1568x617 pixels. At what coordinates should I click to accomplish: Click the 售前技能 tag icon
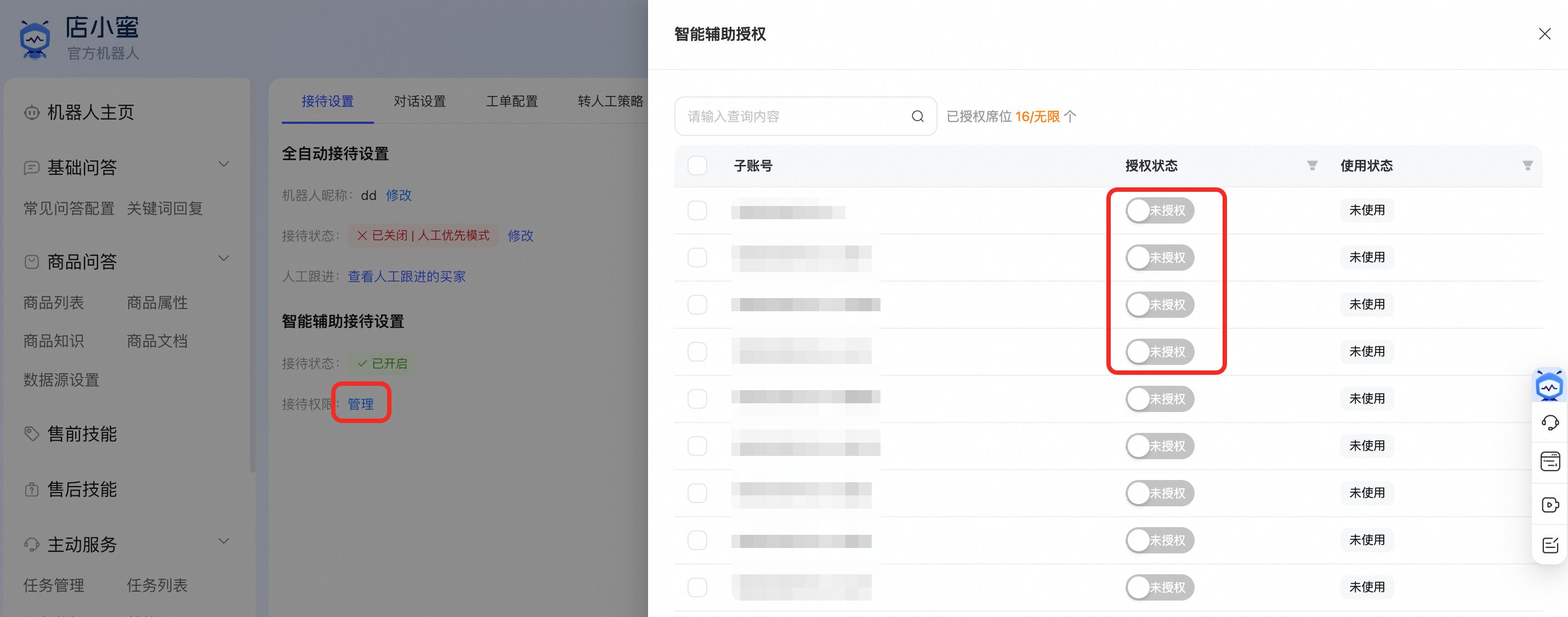(32, 434)
